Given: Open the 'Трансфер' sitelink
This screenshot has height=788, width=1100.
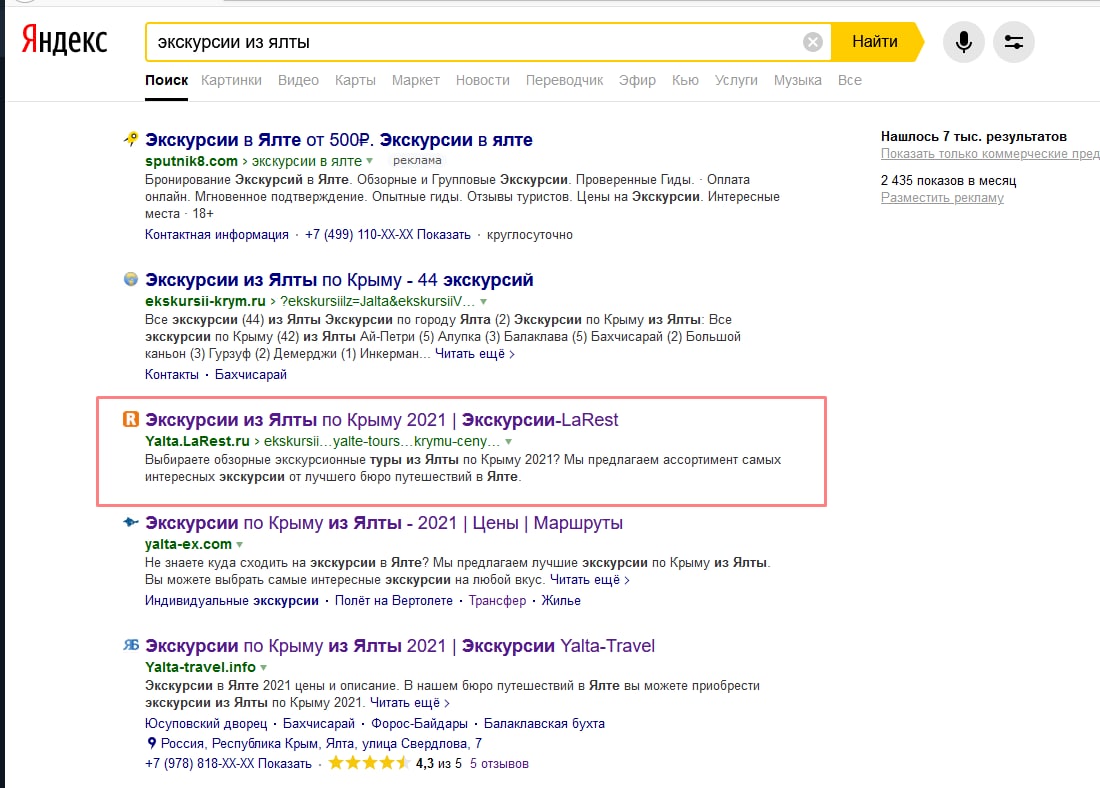Looking at the screenshot, I should pos(497,601).
